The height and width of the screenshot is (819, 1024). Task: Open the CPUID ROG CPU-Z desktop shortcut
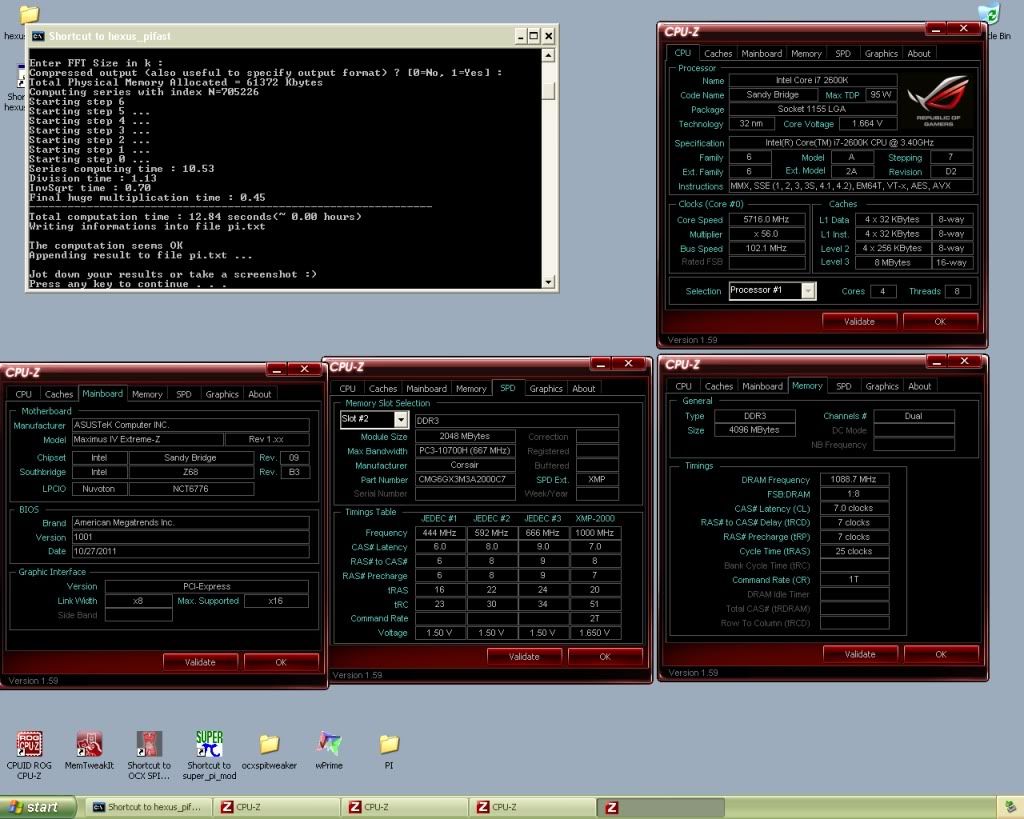point(29,745)
